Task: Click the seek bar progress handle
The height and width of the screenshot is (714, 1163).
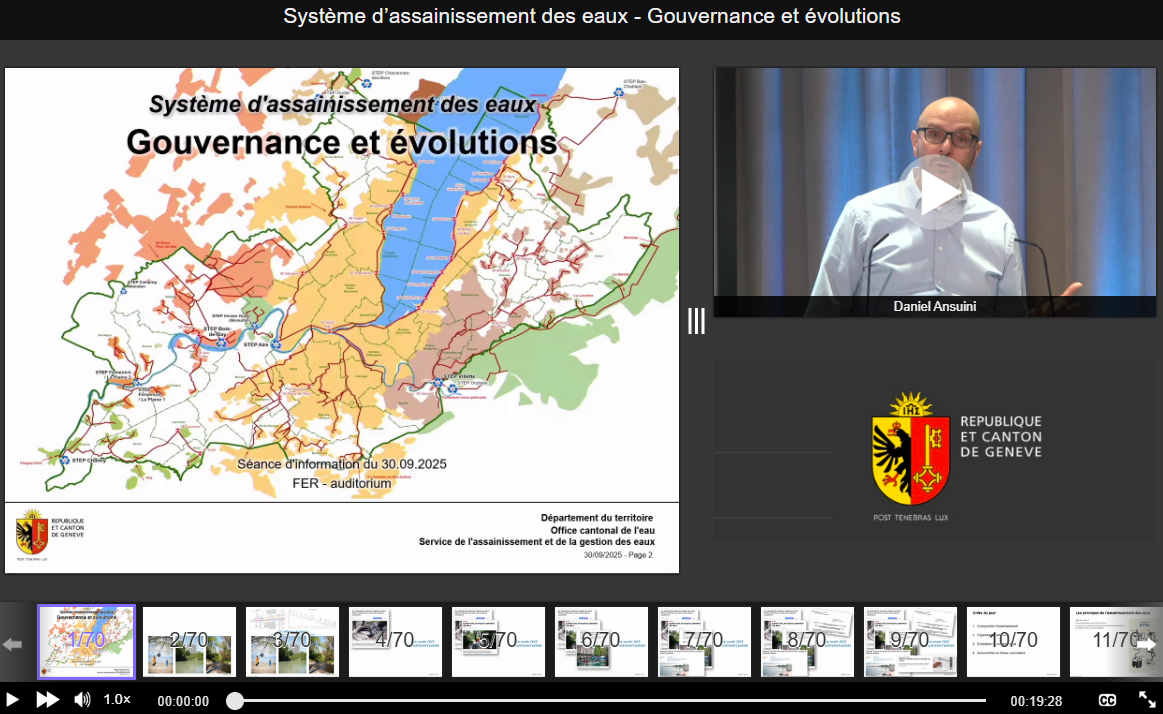Action: (235, 701)
